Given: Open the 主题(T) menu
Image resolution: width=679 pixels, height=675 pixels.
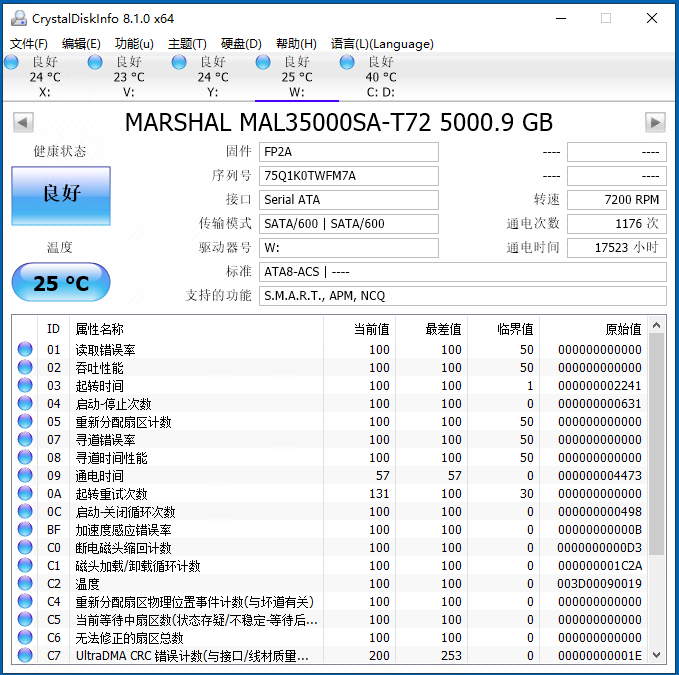Looking at the screenshot, I should (187, 44).
